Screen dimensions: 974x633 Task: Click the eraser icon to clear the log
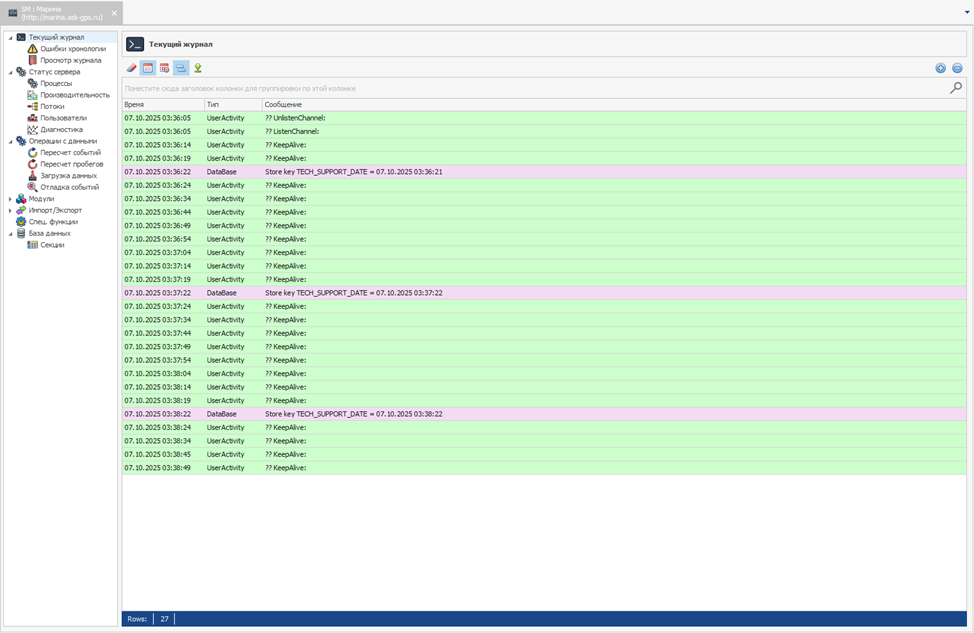131,68
